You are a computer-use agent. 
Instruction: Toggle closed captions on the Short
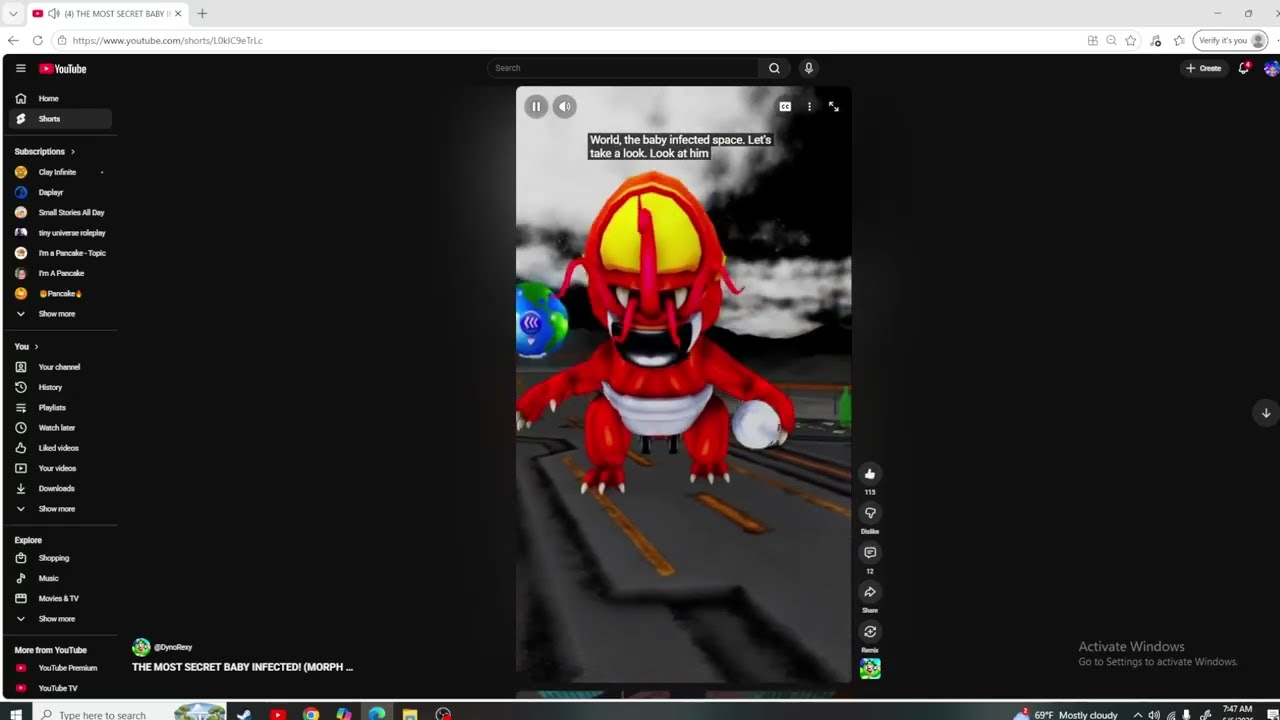point(785,106)
